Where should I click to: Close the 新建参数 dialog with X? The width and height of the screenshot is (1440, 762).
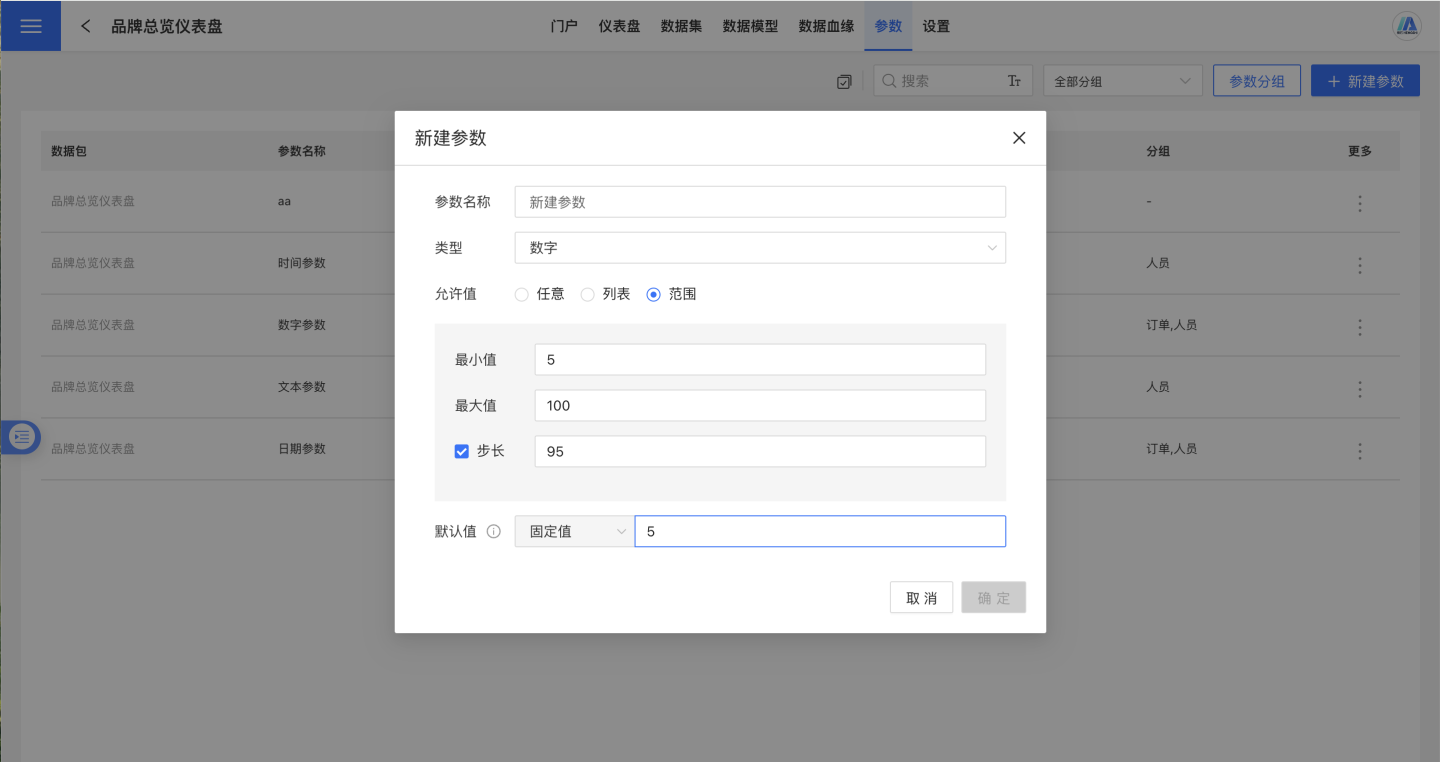(1019, 138)
